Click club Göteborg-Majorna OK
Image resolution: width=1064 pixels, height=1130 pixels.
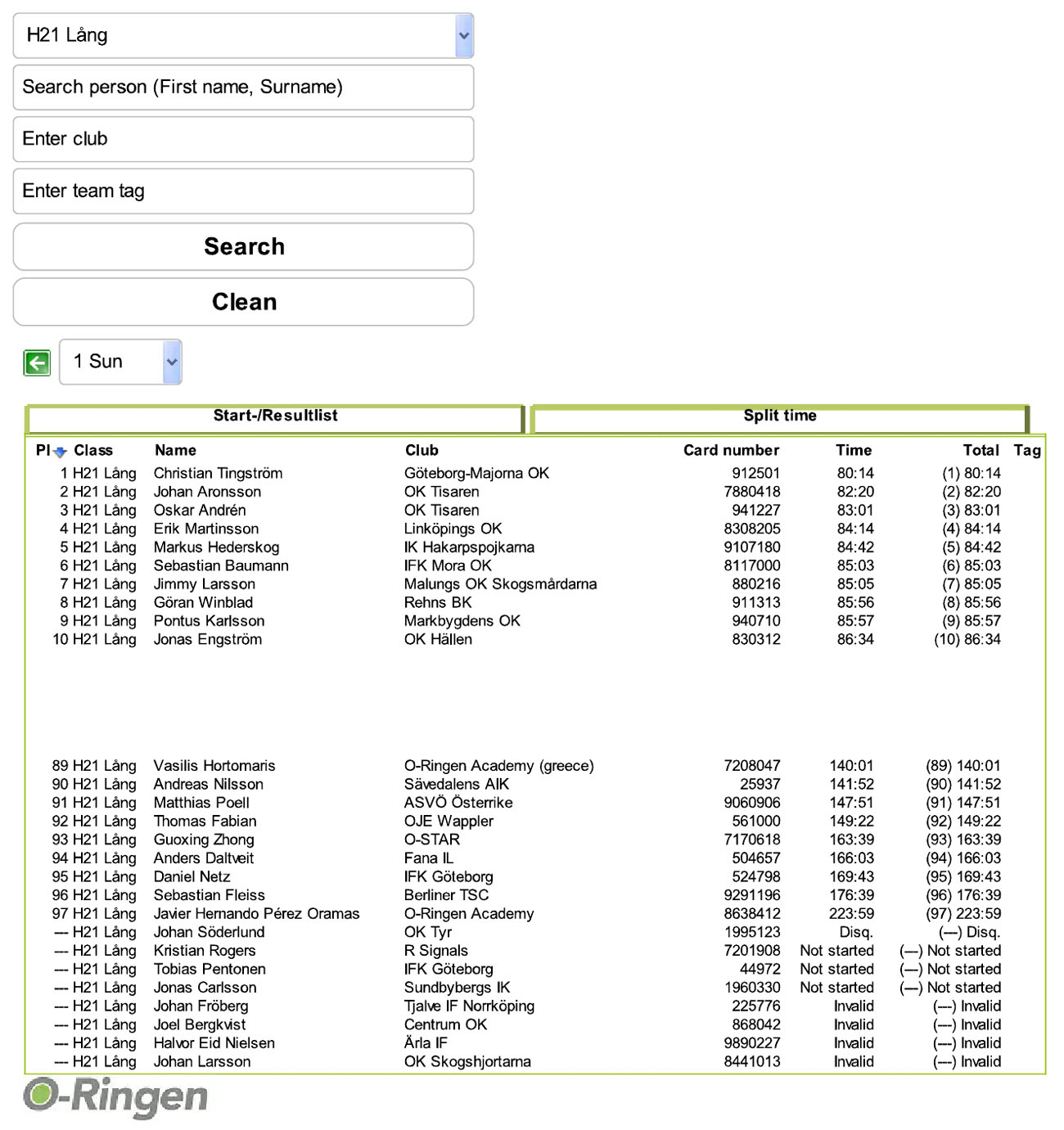click(x=476, y=473)
